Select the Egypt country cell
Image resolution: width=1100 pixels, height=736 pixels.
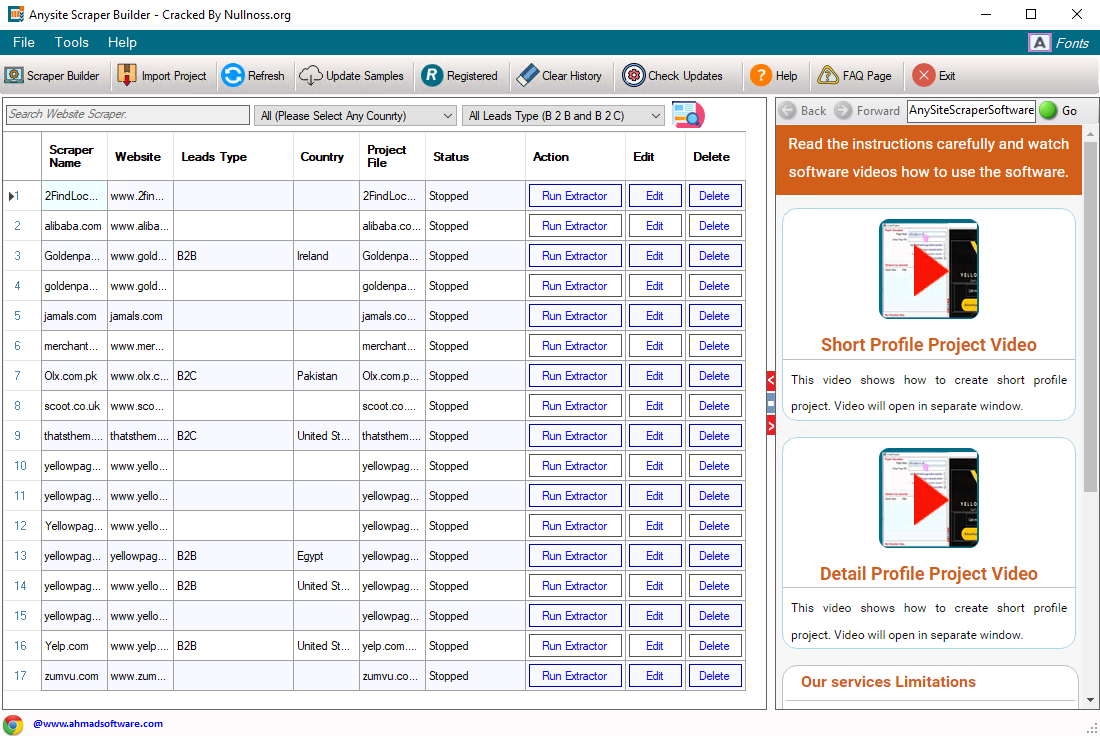tap(326, 556)
